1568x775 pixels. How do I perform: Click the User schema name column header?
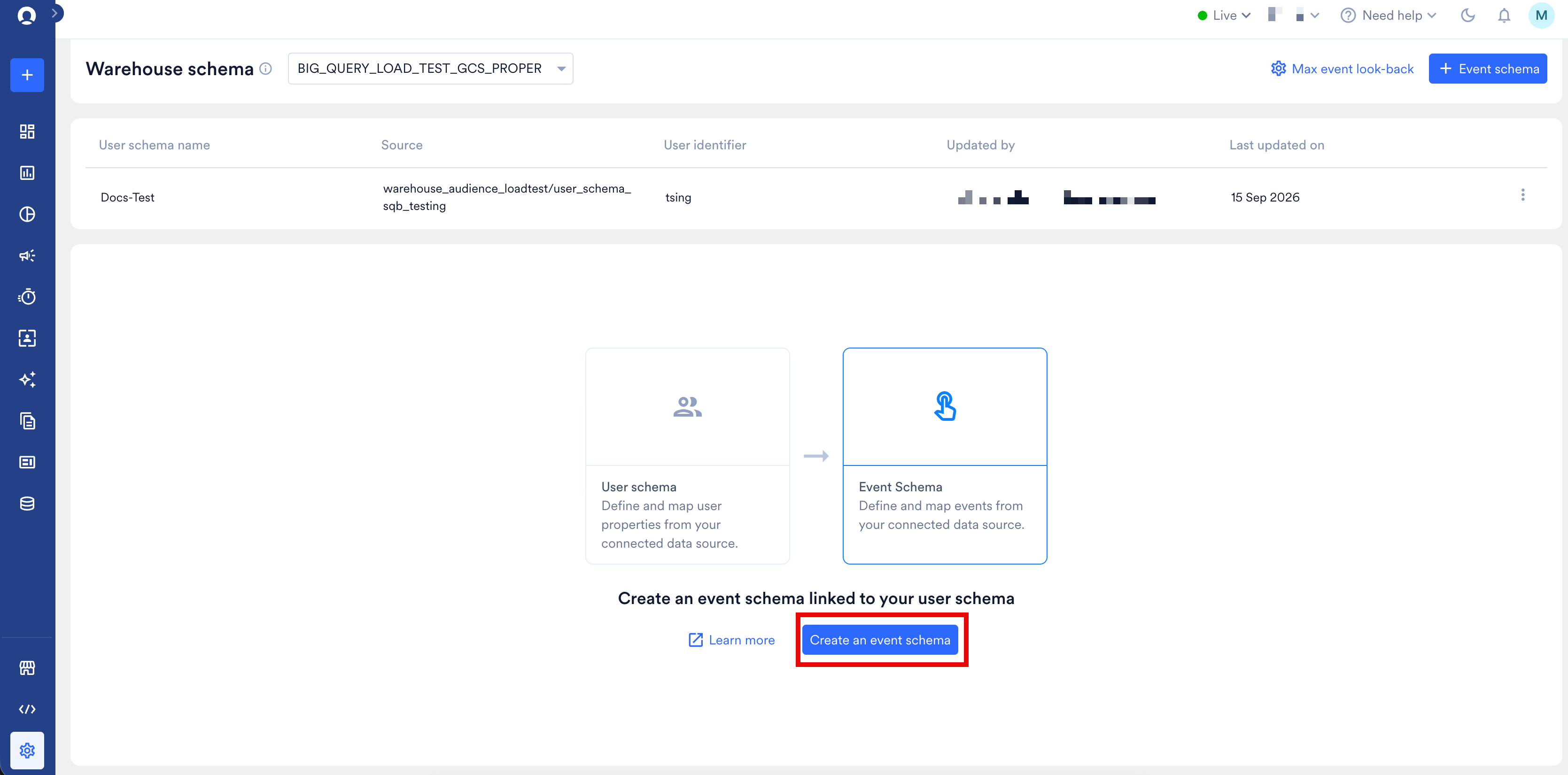155,145
